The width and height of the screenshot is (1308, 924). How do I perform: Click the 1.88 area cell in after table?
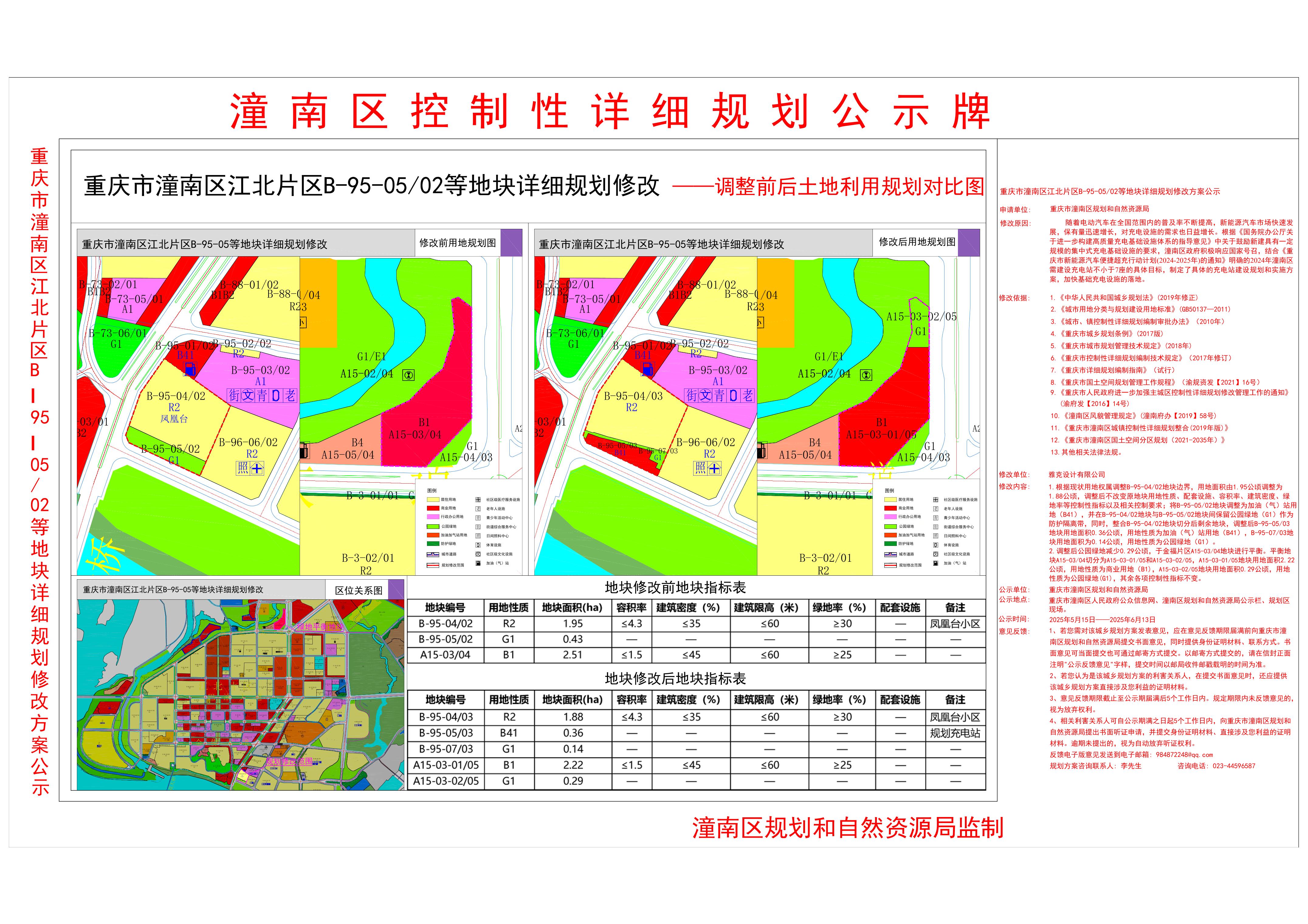pyautogui.click(x=573, y=717)
